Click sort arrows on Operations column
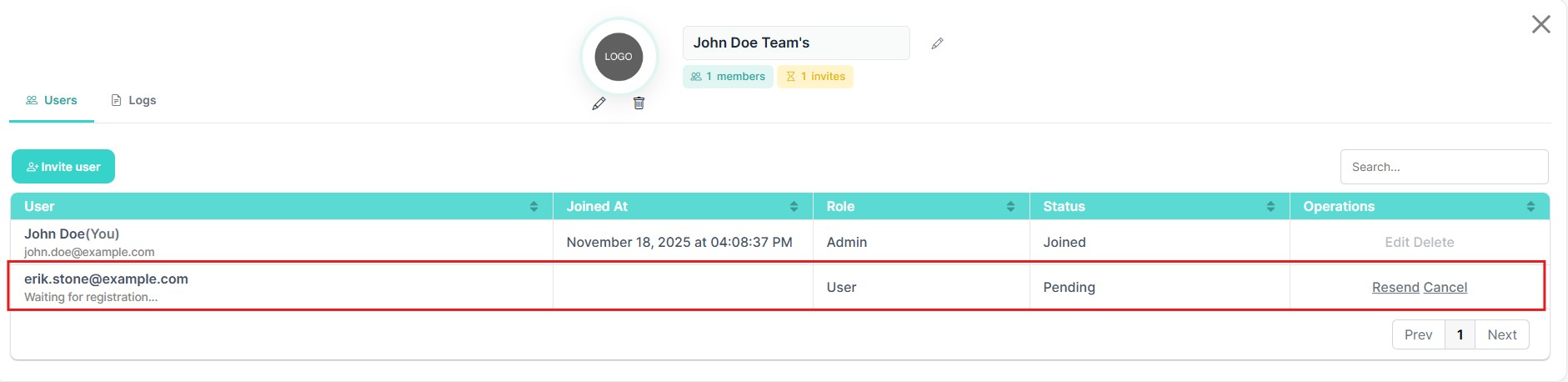Image resolution: width=1568 pixels, height=382 pixels. coord(1530,207)
